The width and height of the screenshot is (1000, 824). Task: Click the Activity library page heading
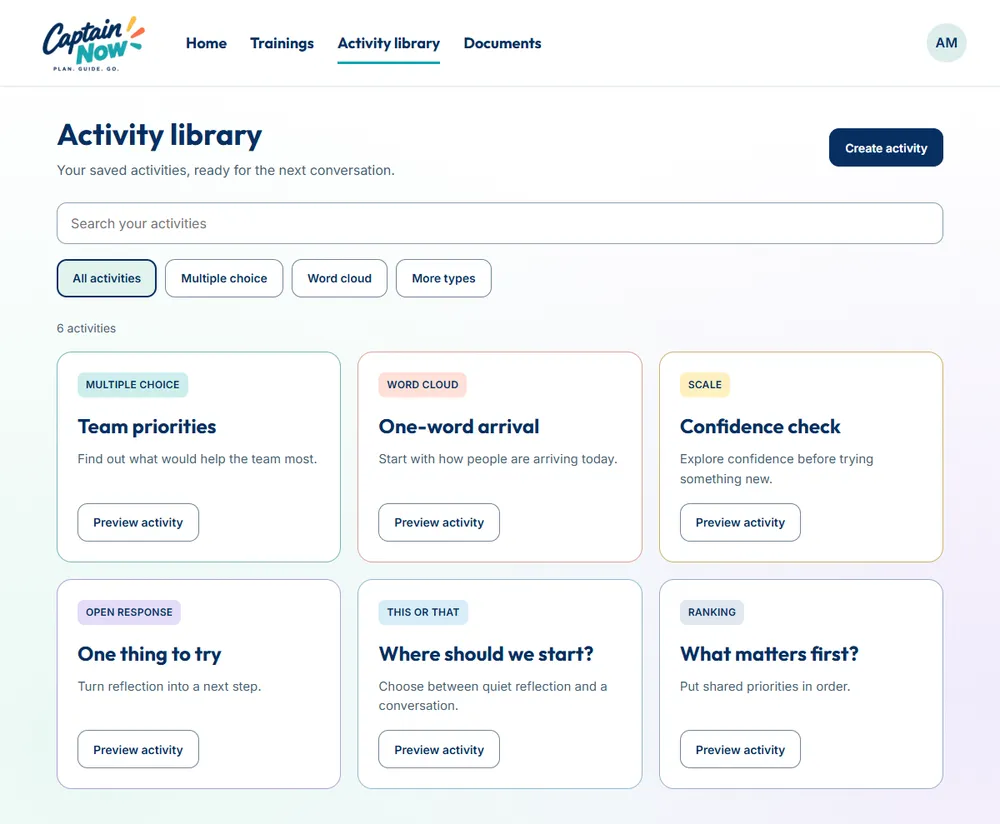coord(159,135)
